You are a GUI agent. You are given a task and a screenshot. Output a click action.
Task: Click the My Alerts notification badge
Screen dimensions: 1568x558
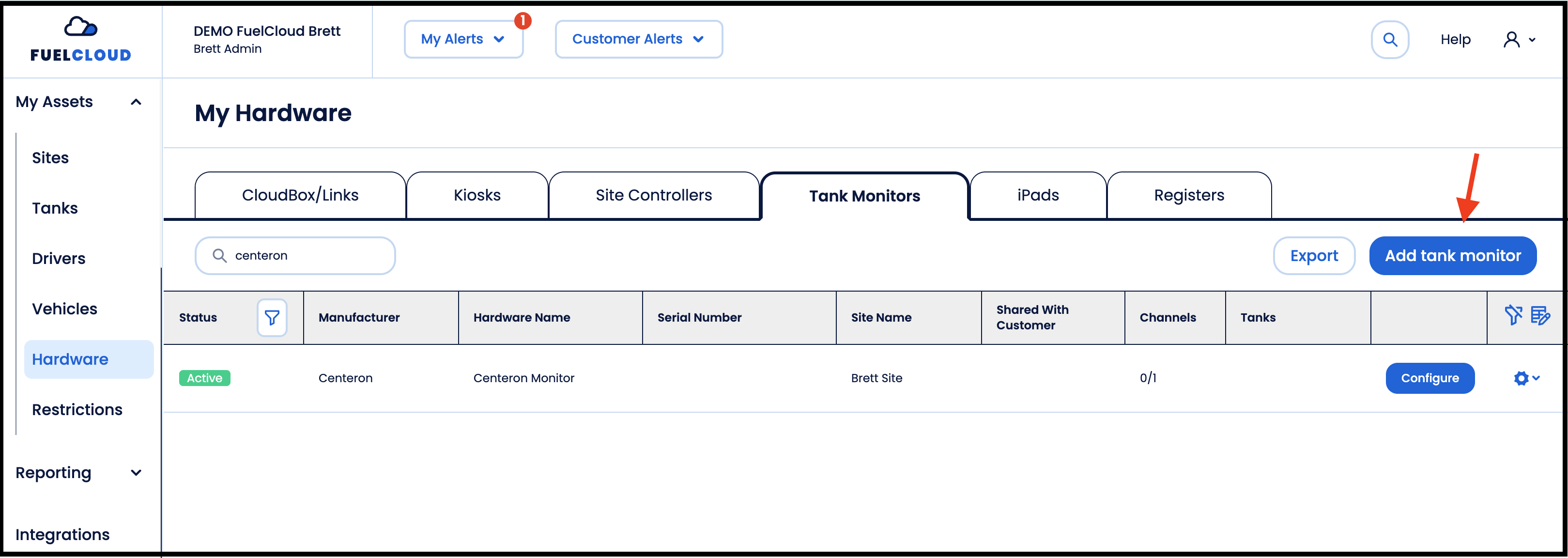(523, 21)
